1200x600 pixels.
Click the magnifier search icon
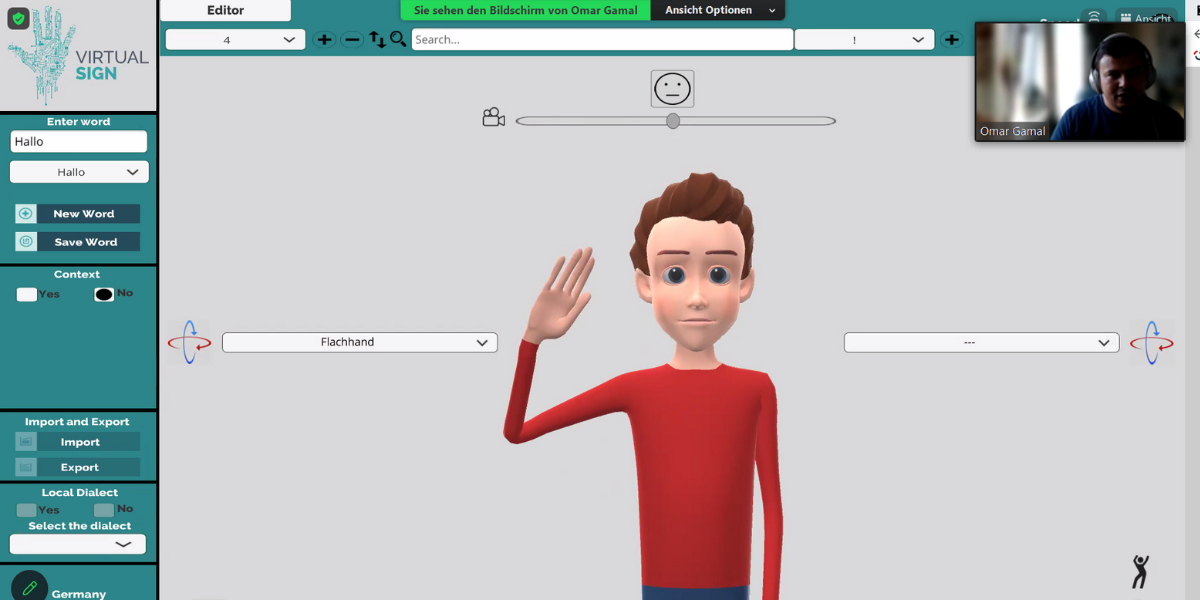398,39
